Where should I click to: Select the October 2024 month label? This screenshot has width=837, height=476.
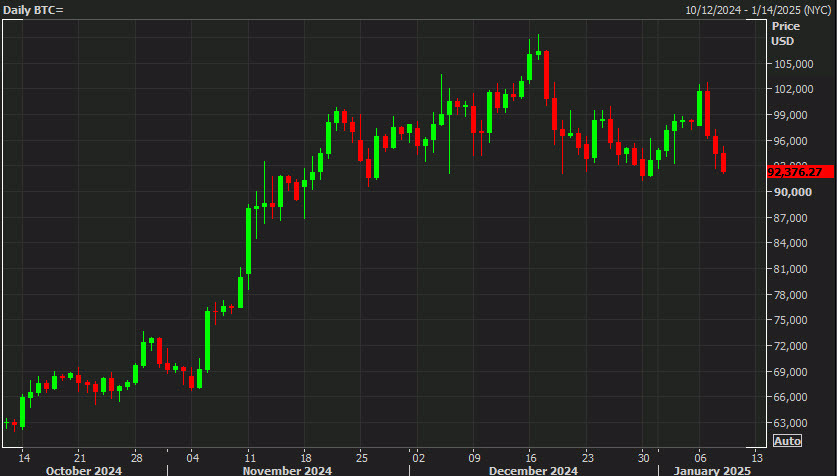[84, 471]
